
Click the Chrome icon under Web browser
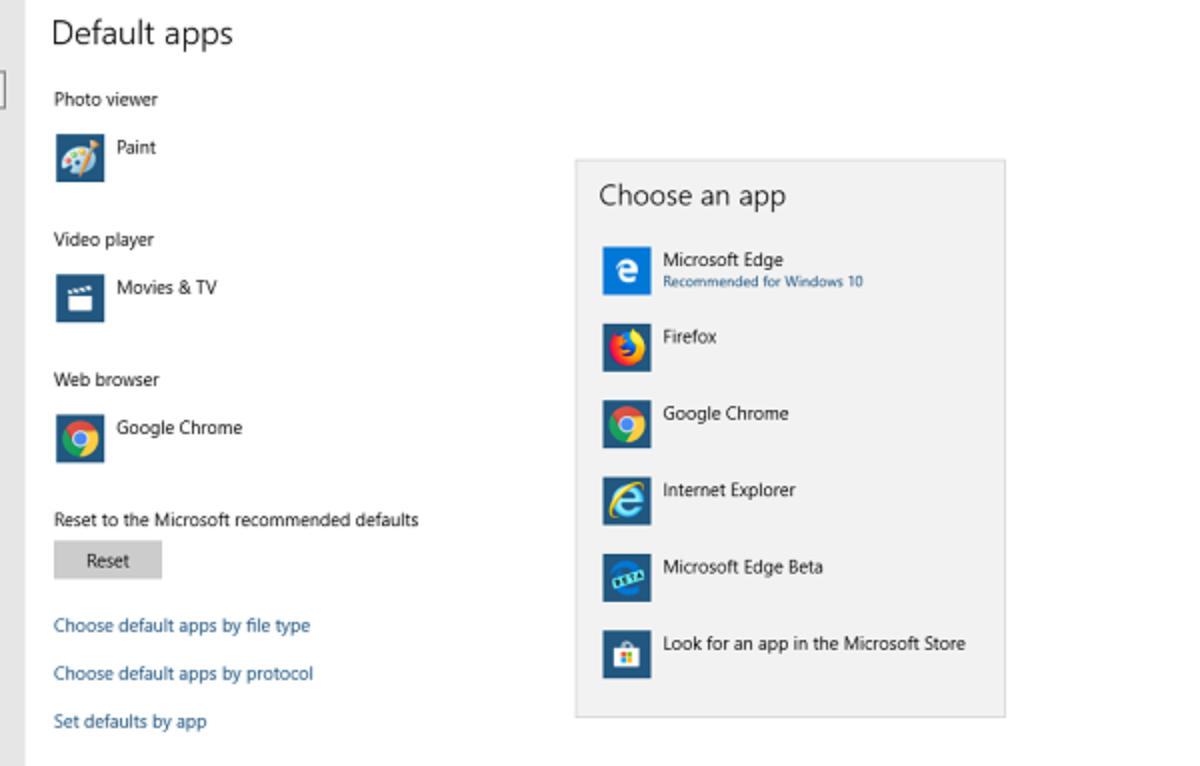click(80, 438)
